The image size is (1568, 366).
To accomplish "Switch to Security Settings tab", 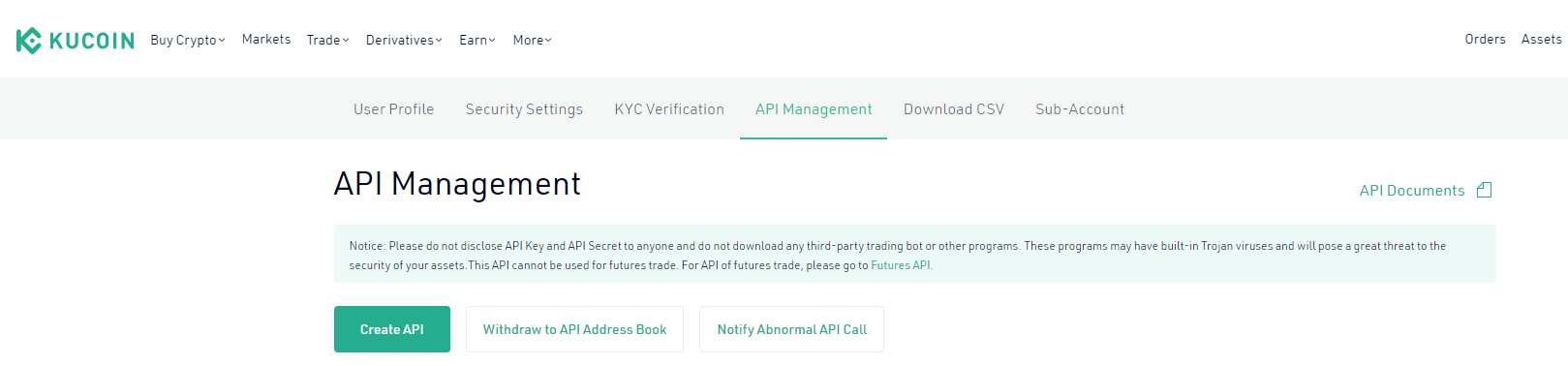I will point(524,109).
